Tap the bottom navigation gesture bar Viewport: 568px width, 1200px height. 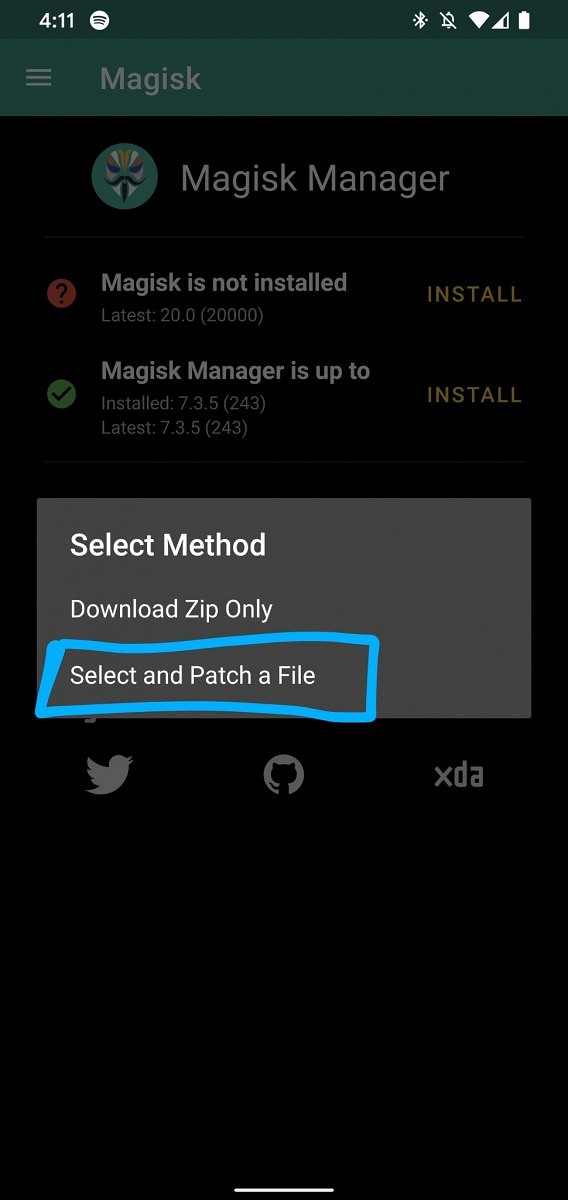point(284,1190)
